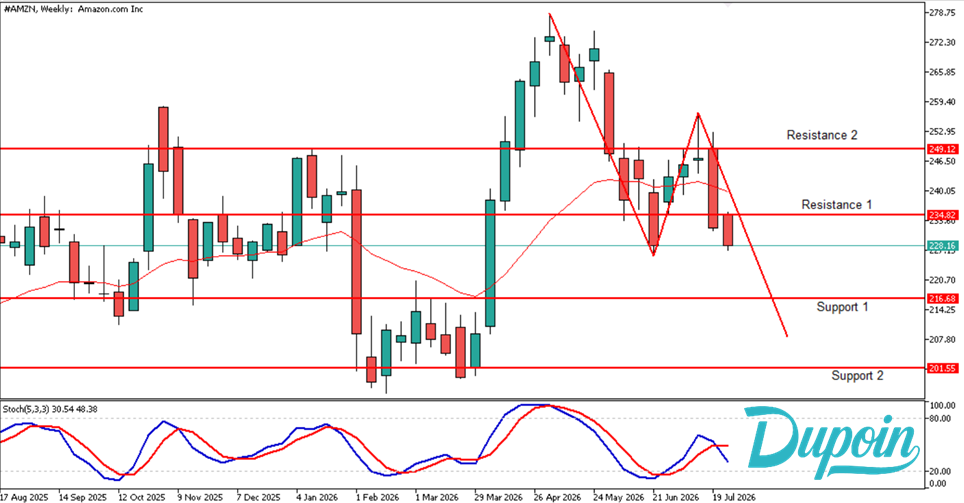Screen dimensions: 964x503
Task: Click the 80.00 stochastic scale value
Action: point(942,419)
